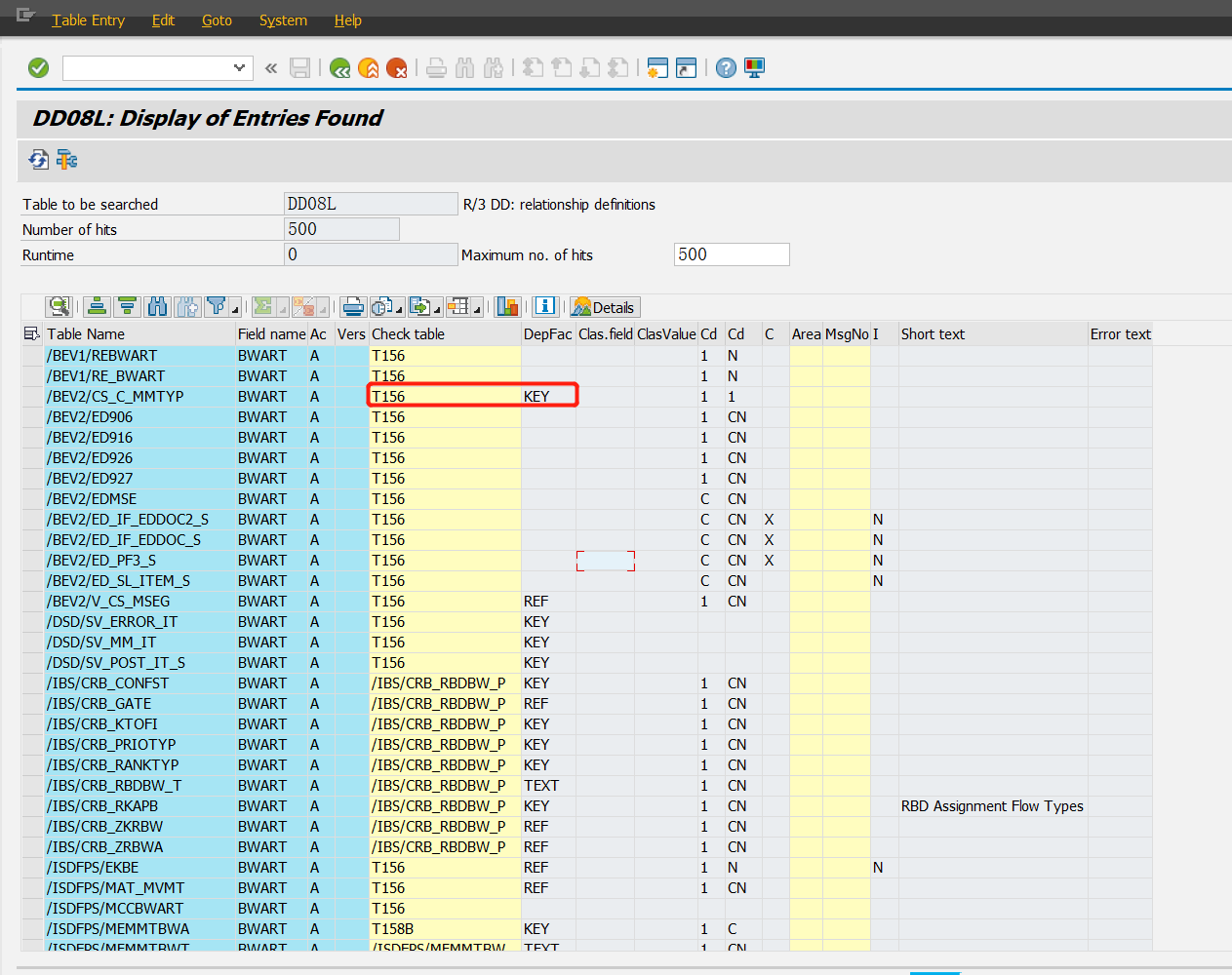Open the Find function in the list toolbar

[x=157, y=306]
